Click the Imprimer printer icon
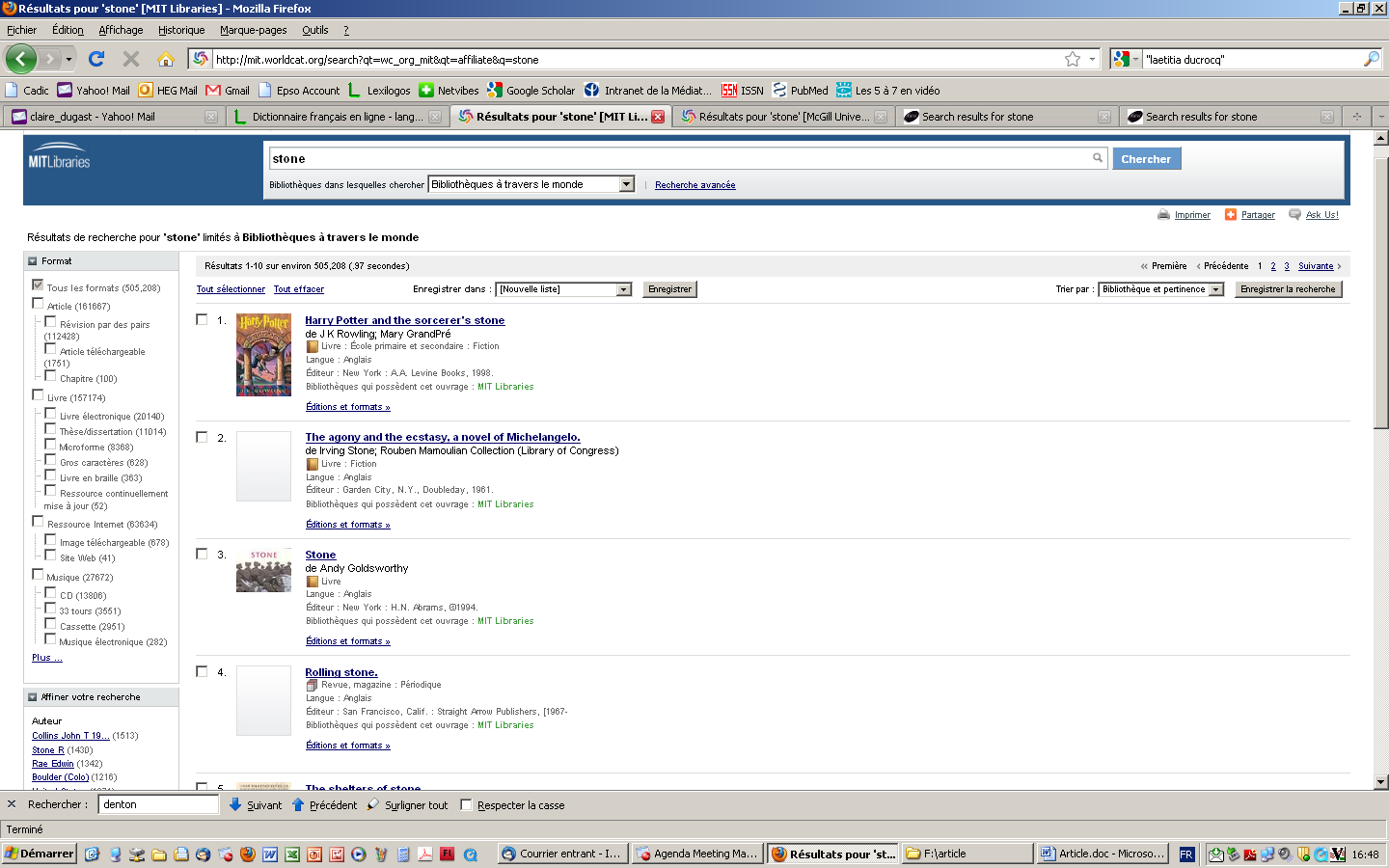1389x868 pixels. [1163, 215]
